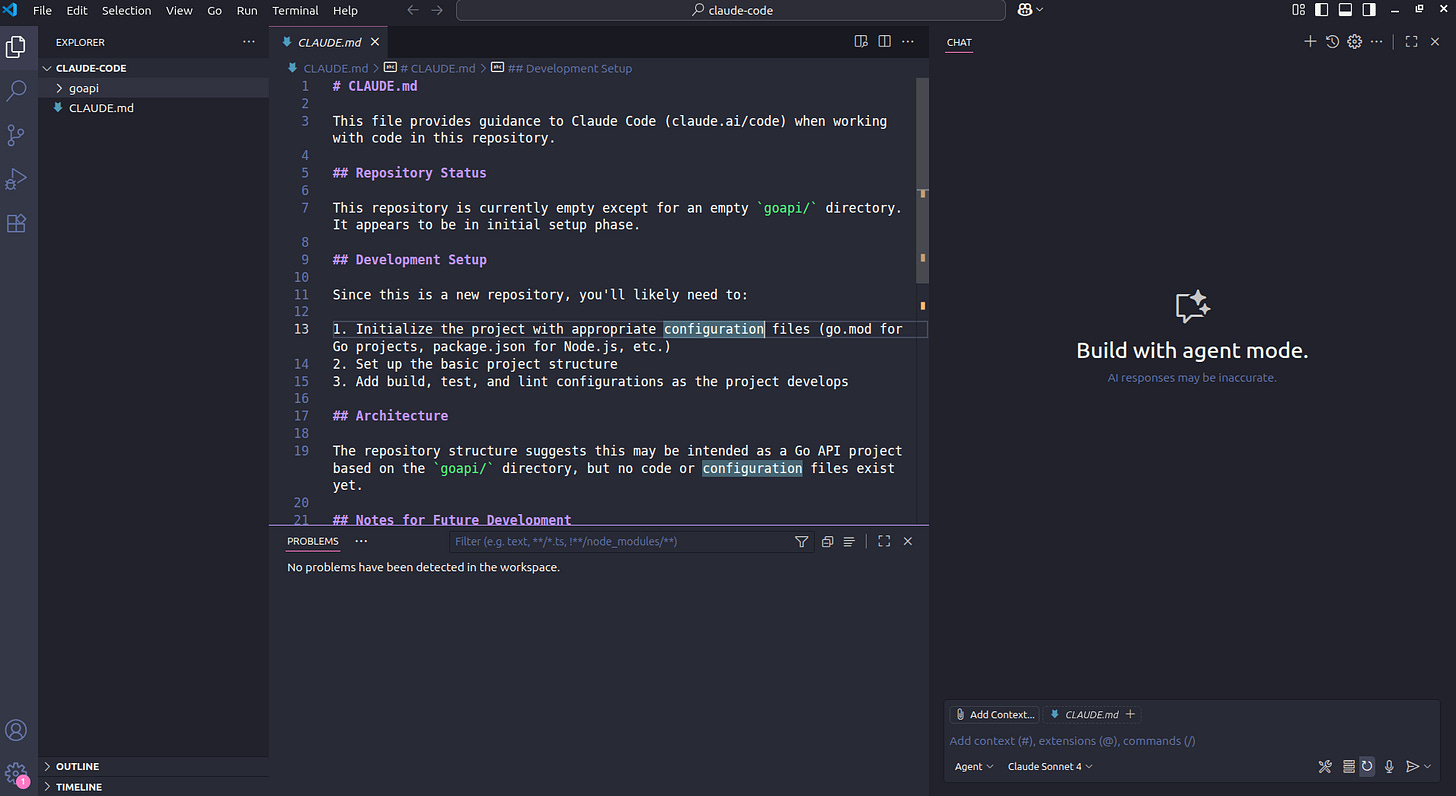Open the send button dropdown chevron

click(x=1428, y=767)
